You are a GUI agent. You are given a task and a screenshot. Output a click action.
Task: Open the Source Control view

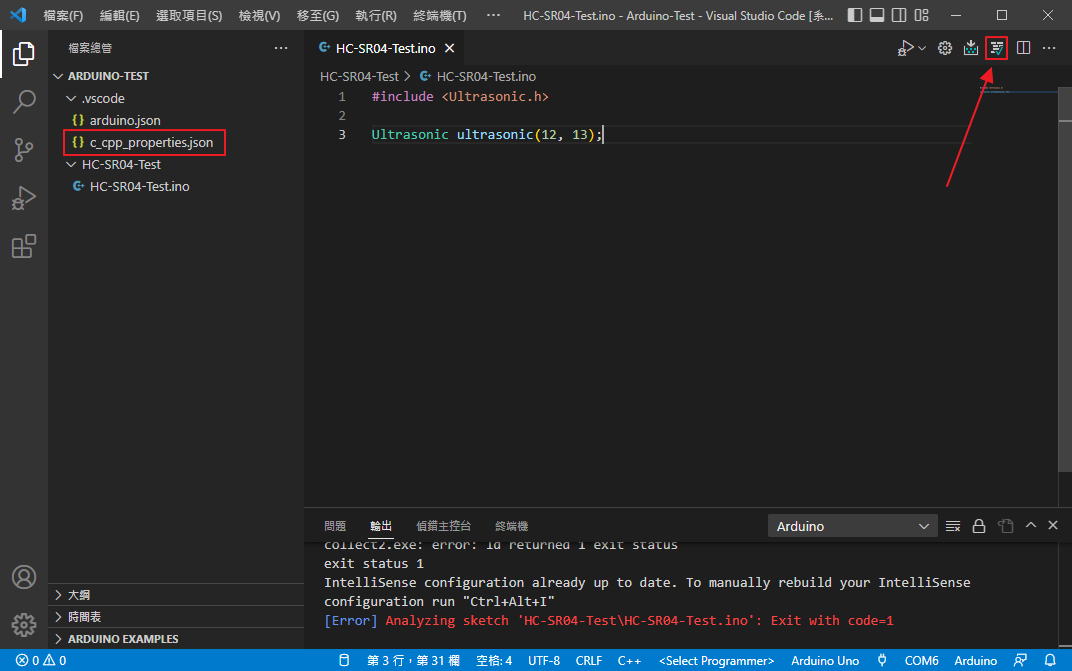point(24,150)
